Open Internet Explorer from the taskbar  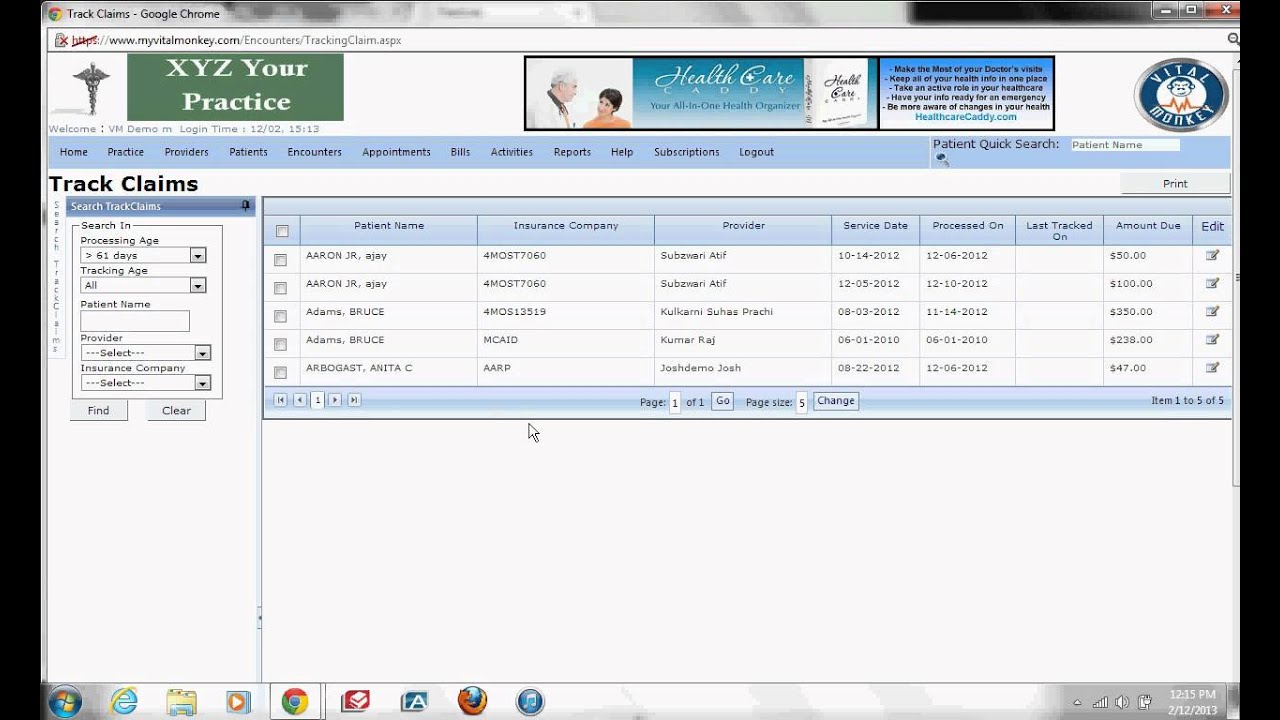click(x=124, y=701)
